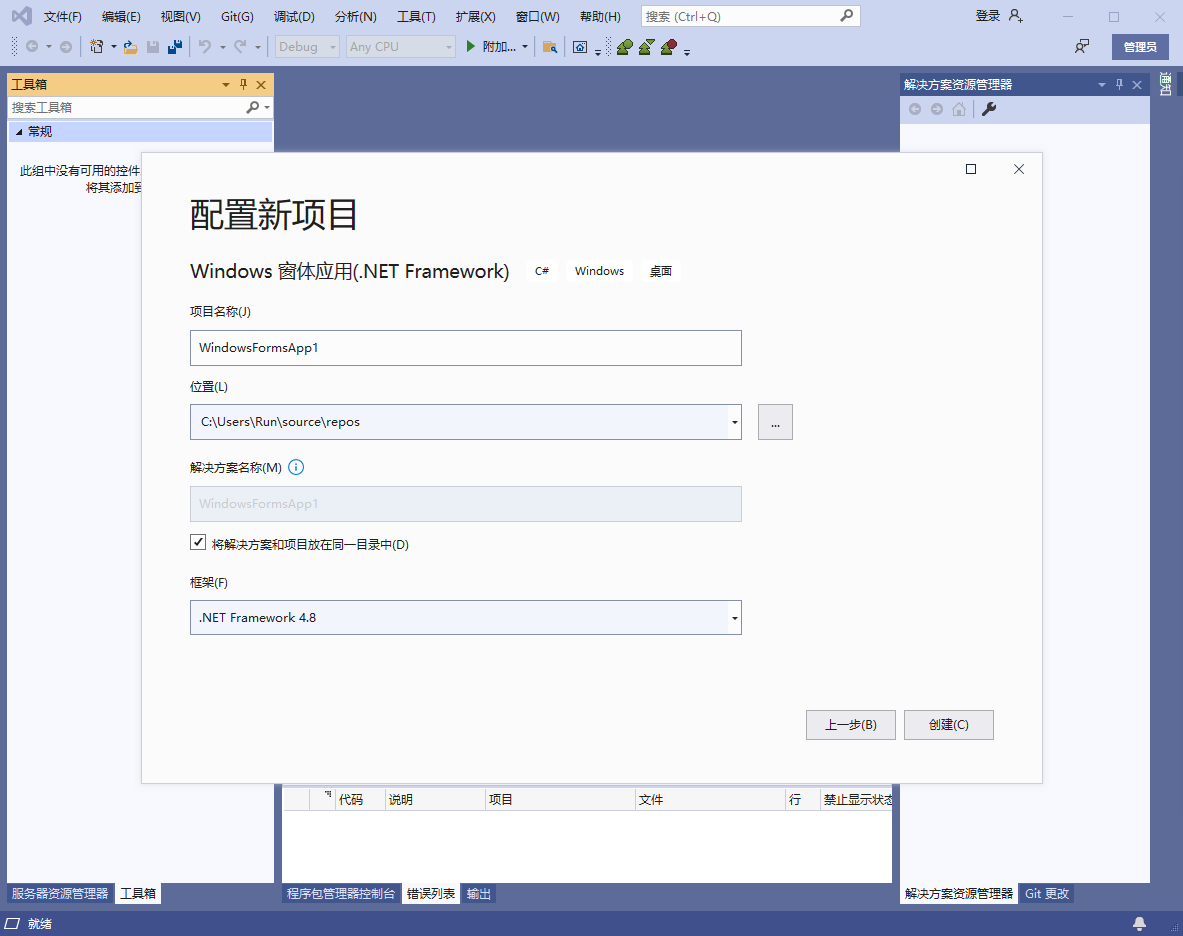This screenshot has height=936, width=1183.
Task: Open the info icon beside 解决方案名称(M)
Action: coord(295,466)
